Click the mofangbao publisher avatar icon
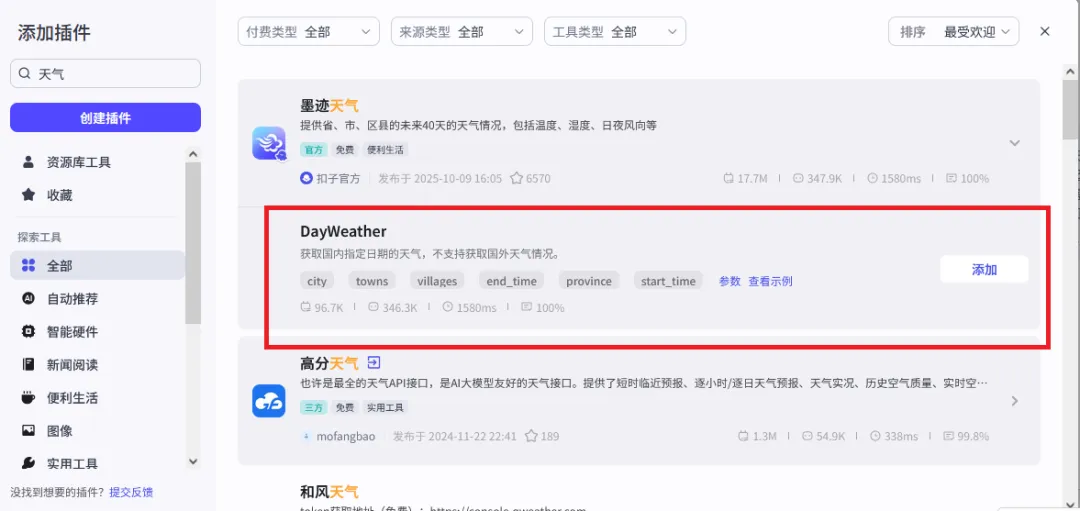Image resolution: width=1080 pixels, height=511 pixels. [x=307, y=436]
